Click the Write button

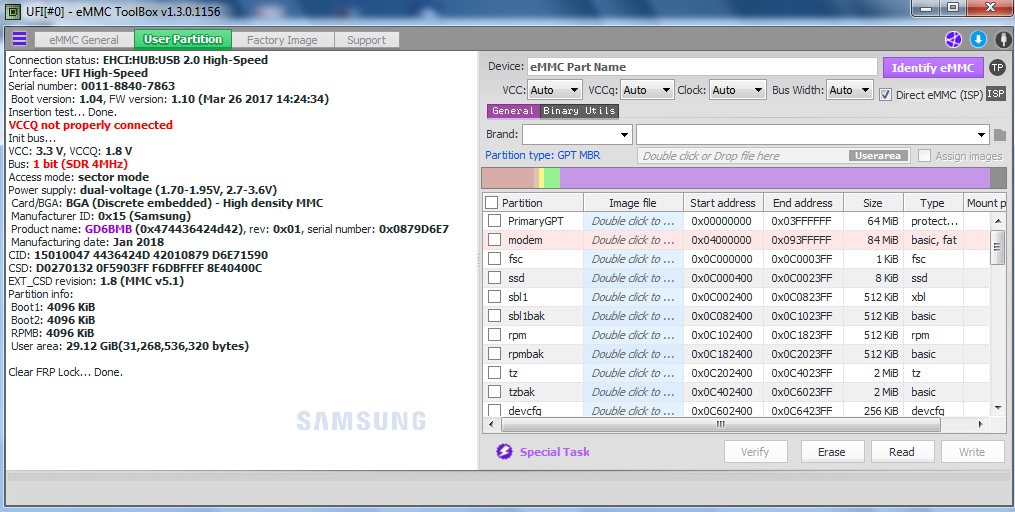[972, 452]
